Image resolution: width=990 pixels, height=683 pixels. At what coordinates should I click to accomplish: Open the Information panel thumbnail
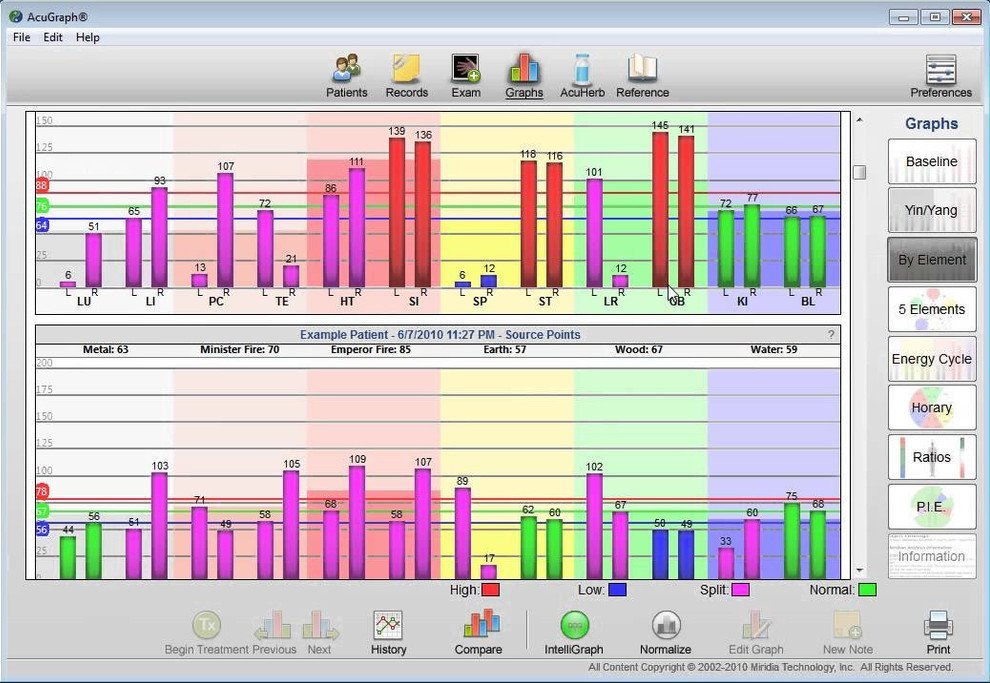(x=932, y=556)
